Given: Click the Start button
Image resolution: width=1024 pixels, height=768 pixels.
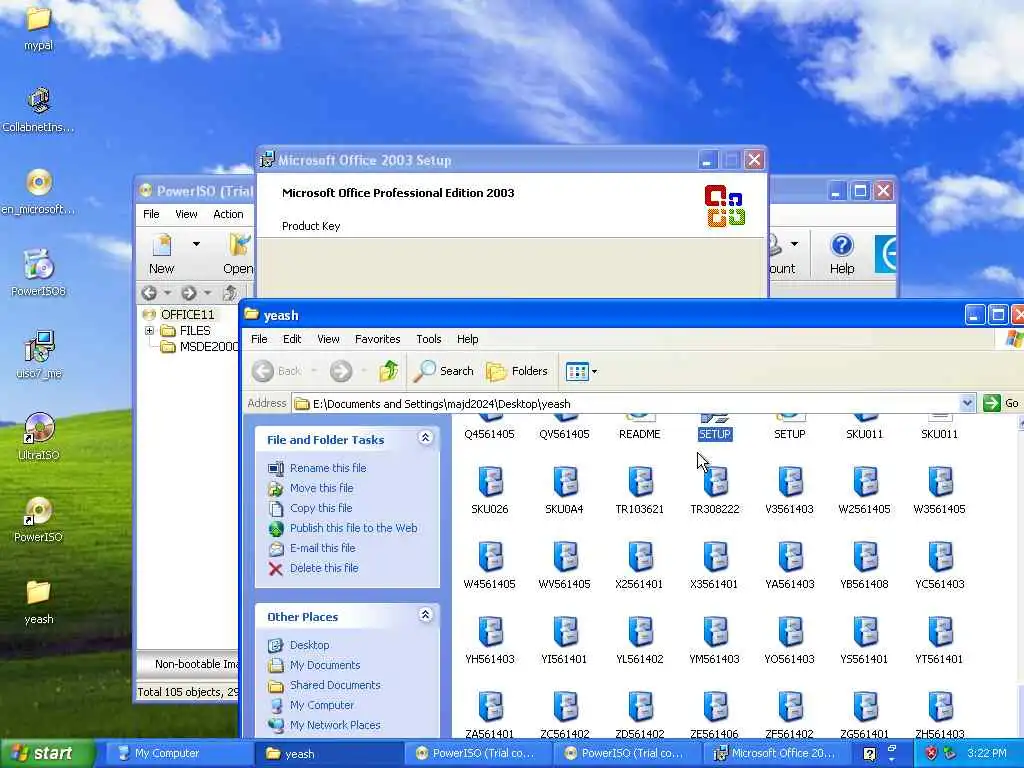Looking at the screenshot, I should (x=47, y=753).
